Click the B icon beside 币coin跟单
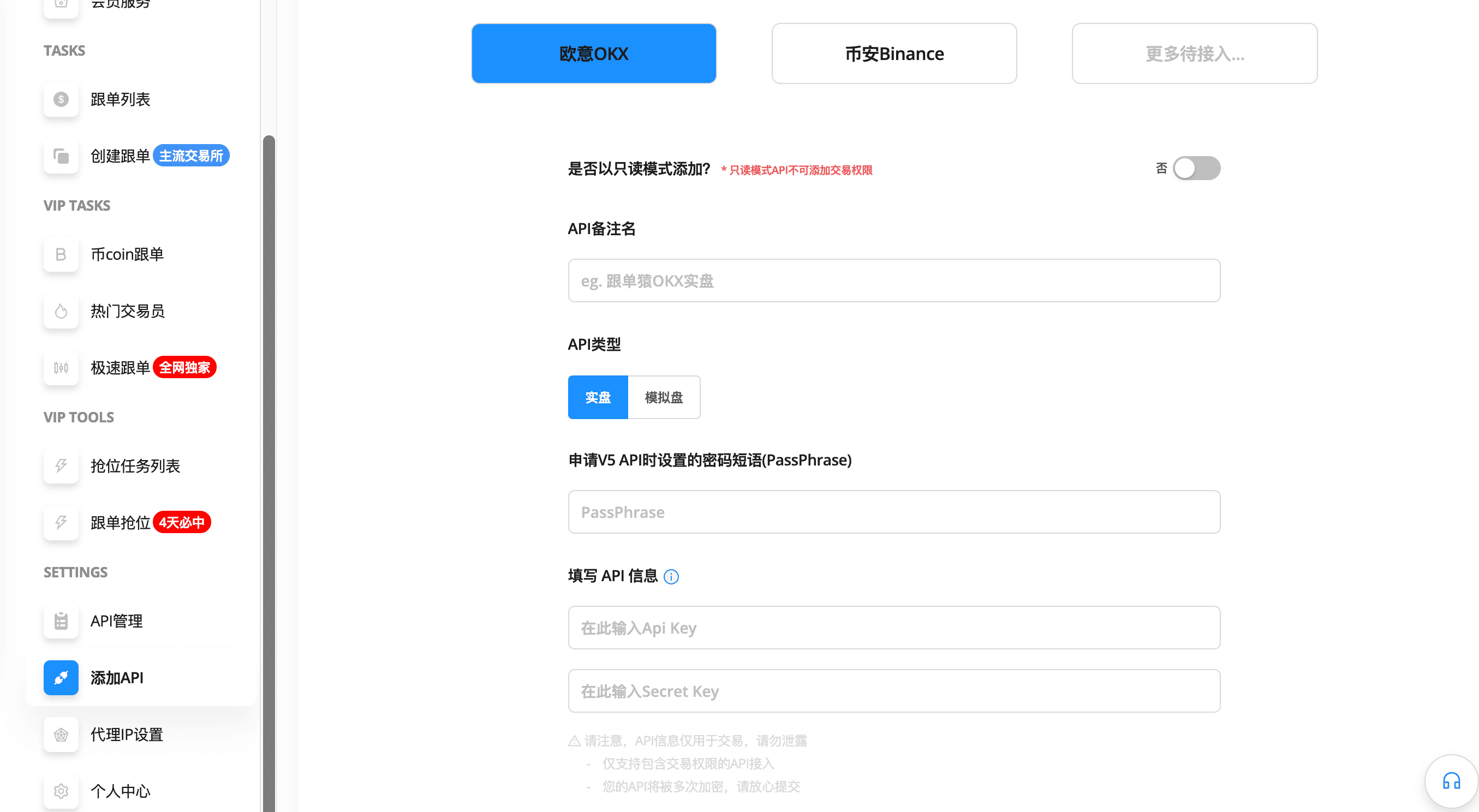 click(x=61, y=254)
